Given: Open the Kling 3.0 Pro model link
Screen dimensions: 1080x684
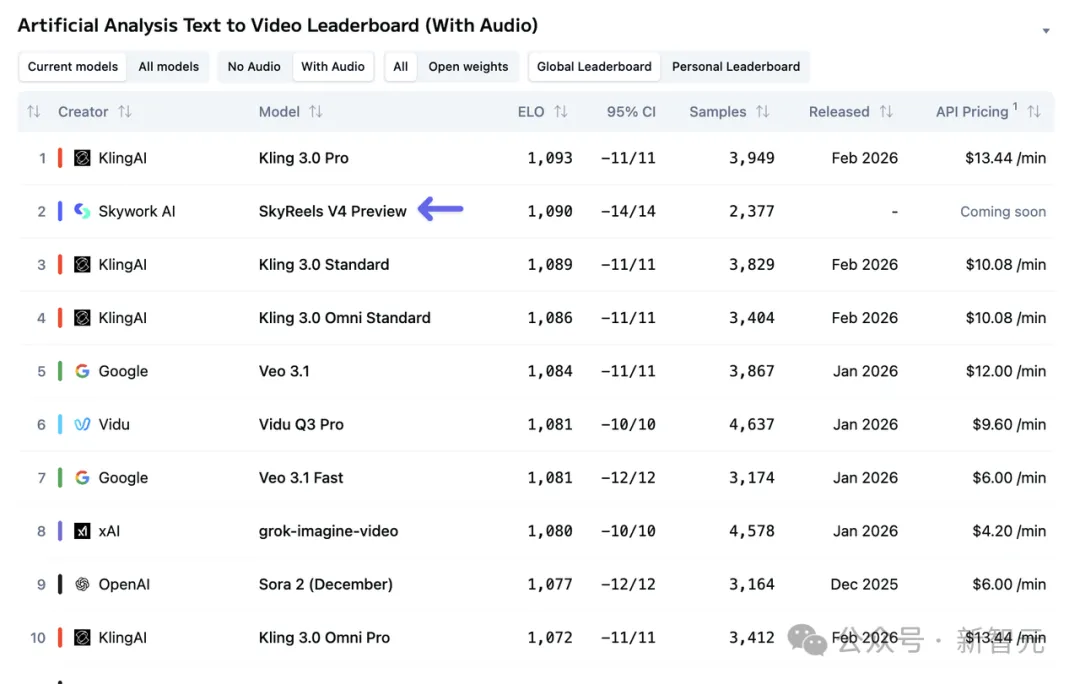Looking at the screenshot, I should click(x=304, y=158).
